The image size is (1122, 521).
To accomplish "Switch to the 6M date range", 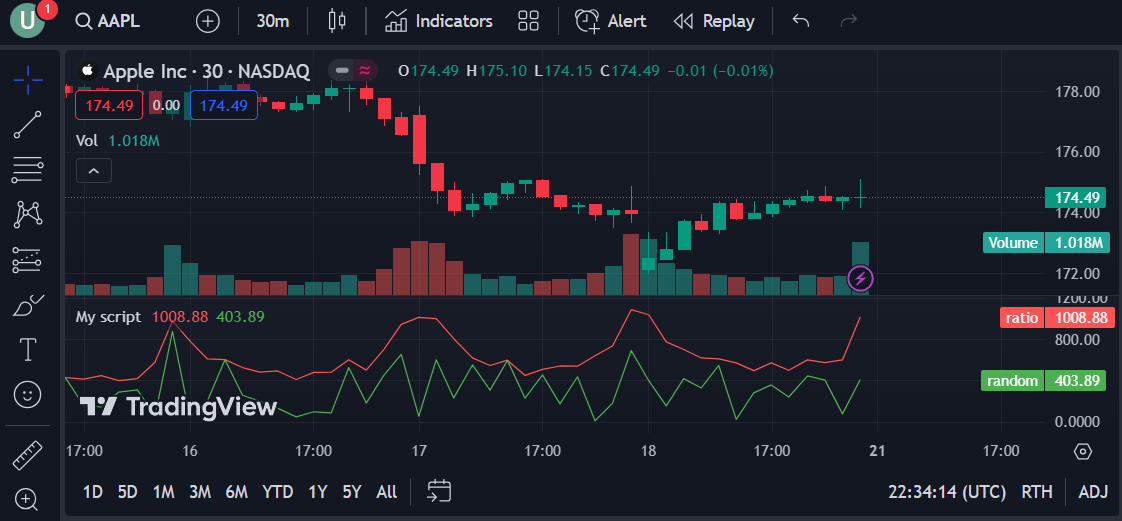I will (236, 492).
